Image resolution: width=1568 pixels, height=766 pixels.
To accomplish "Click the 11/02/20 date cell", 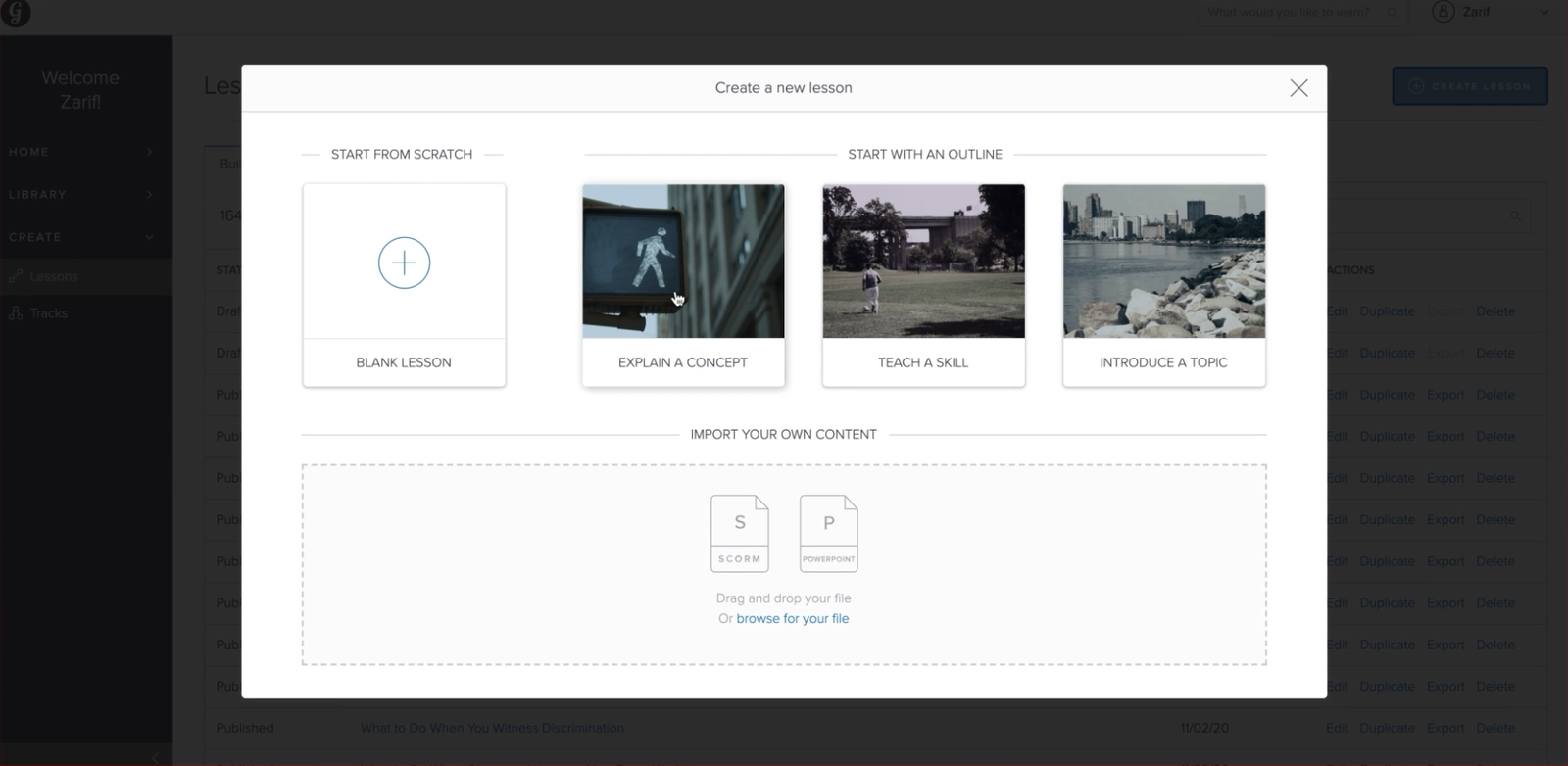I will (x=1204, y=729).
